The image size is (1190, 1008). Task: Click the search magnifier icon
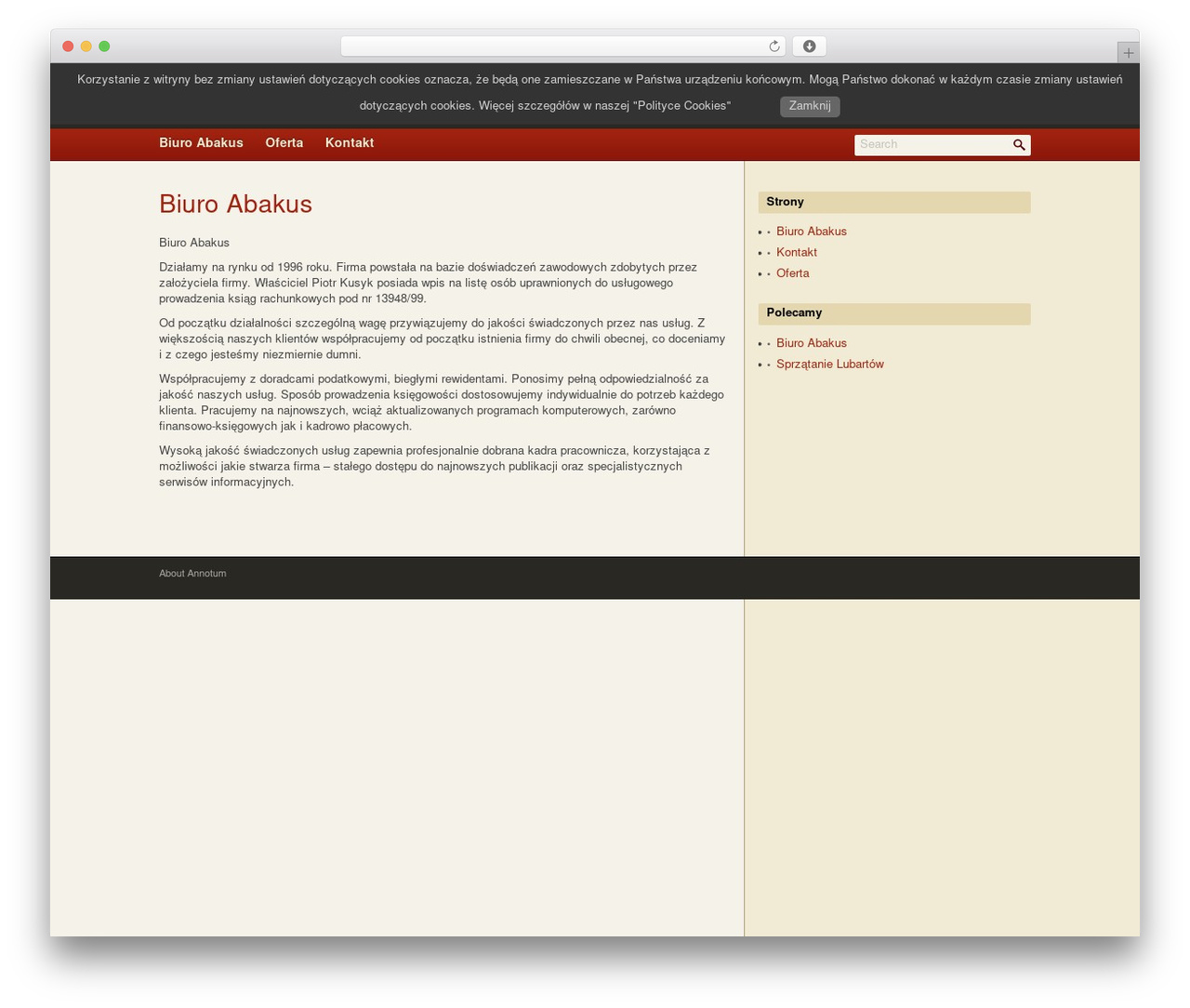click(1019, 145)
